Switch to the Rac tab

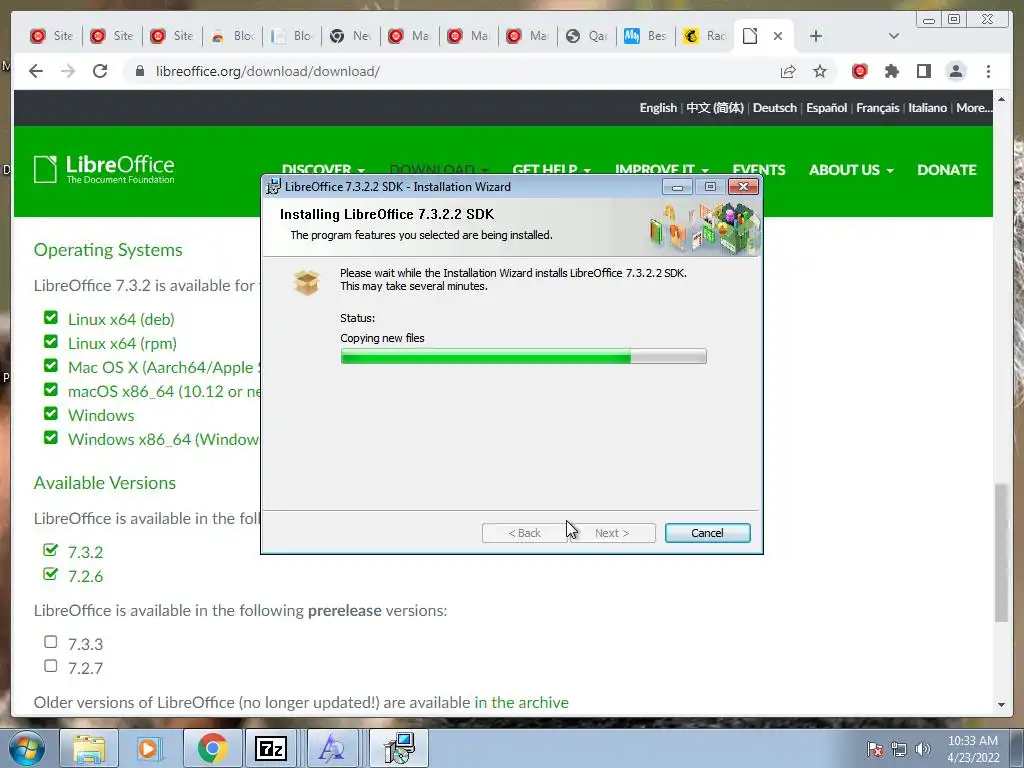[705, 36]
